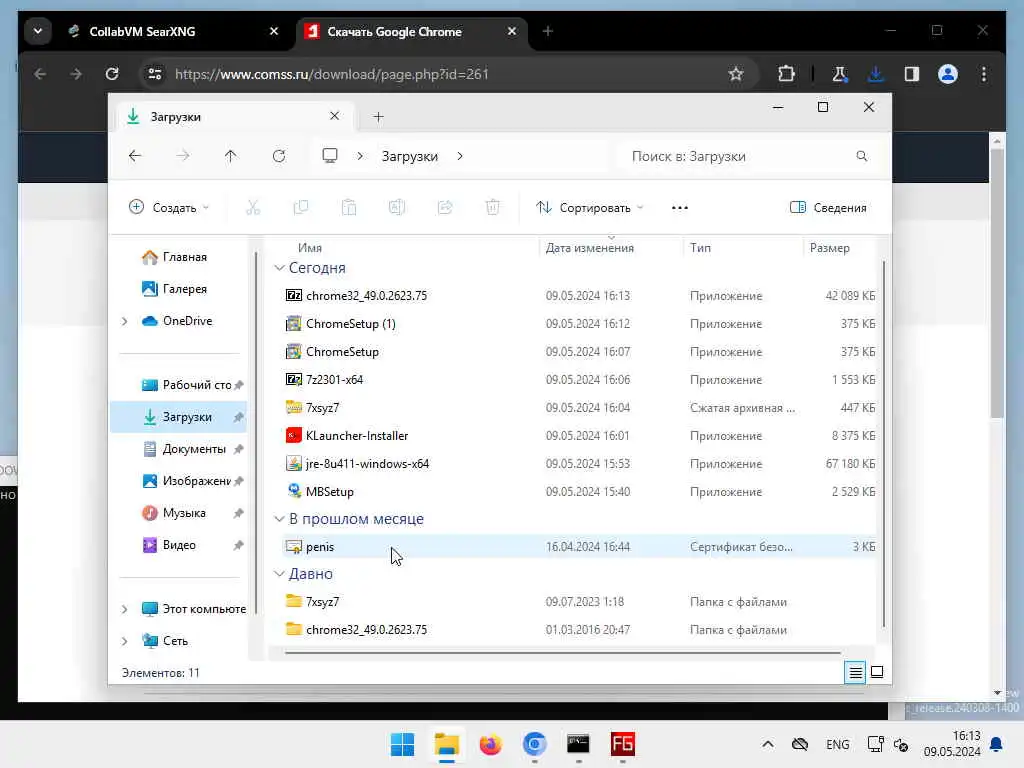The height and width of the screenshot is (768, 1024).
Task: Refresh the Загрузки folder view
Action: click(x=279, y=156)
